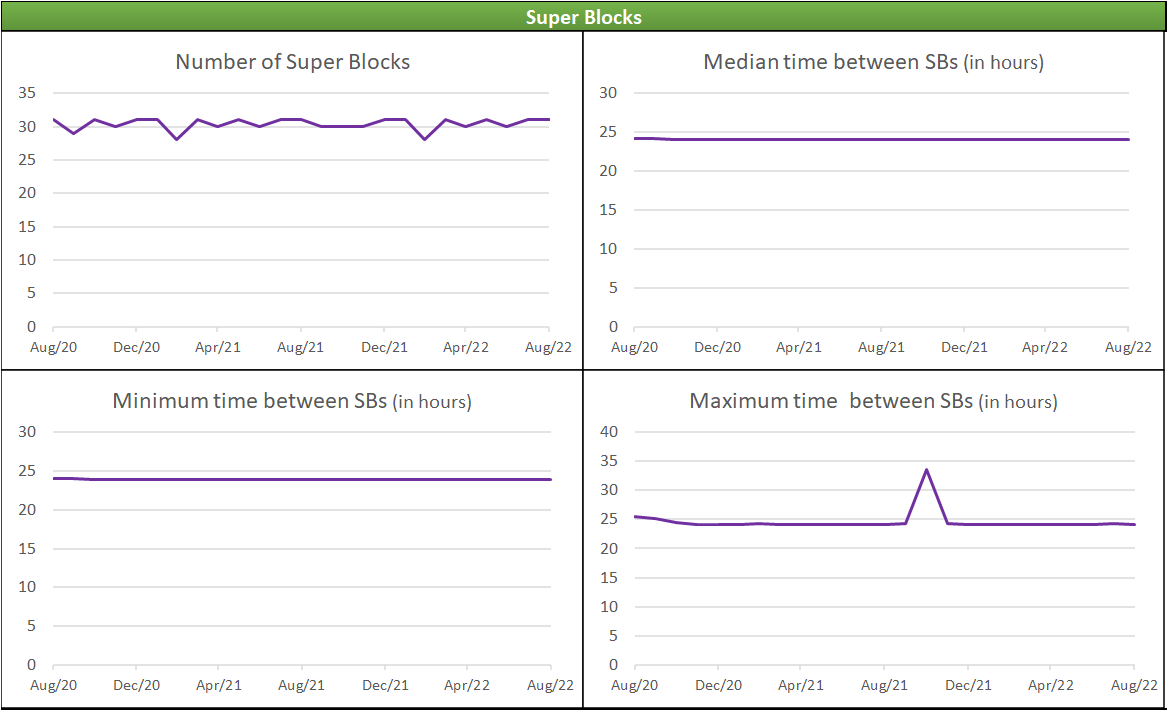Select the Maximum time between SBs title
Viewport: 1169px width, 710px height.
pos(873,401)
